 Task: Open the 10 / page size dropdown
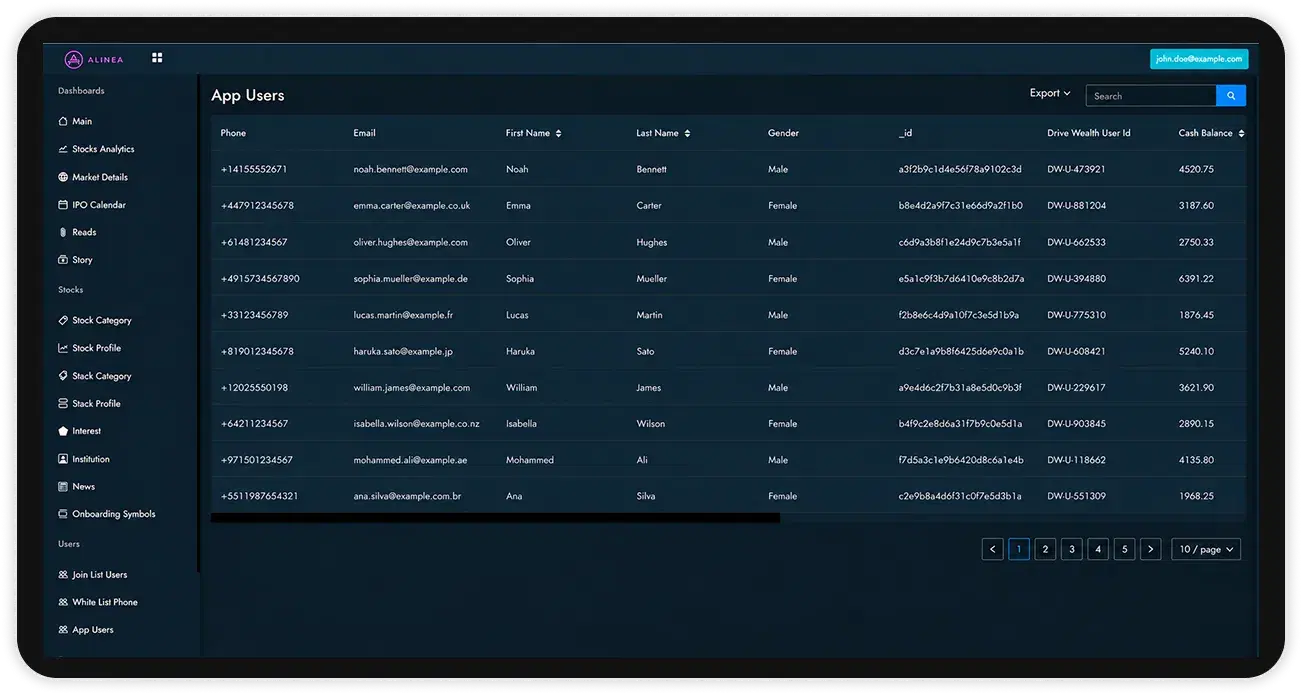(1206, 549)
